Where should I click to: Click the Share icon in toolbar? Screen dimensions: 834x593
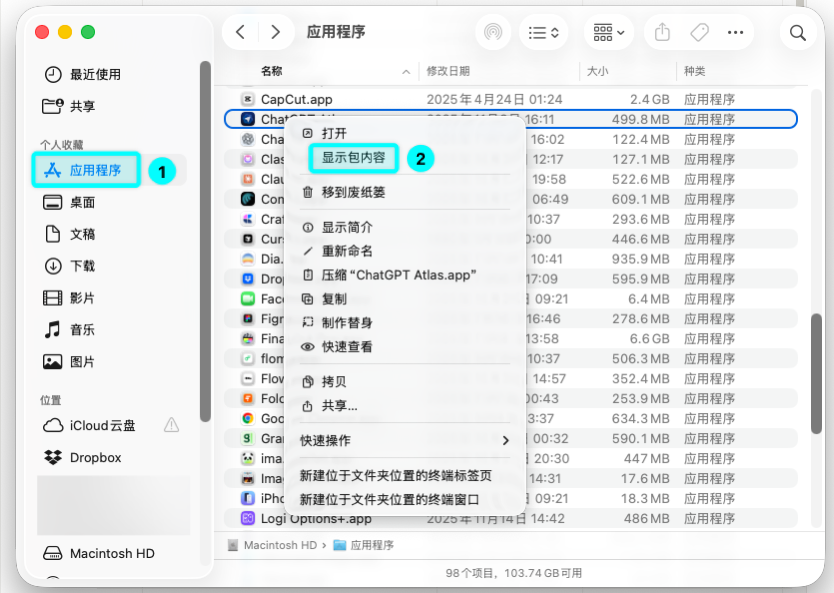pyautogui.click(x=662, y=32)
